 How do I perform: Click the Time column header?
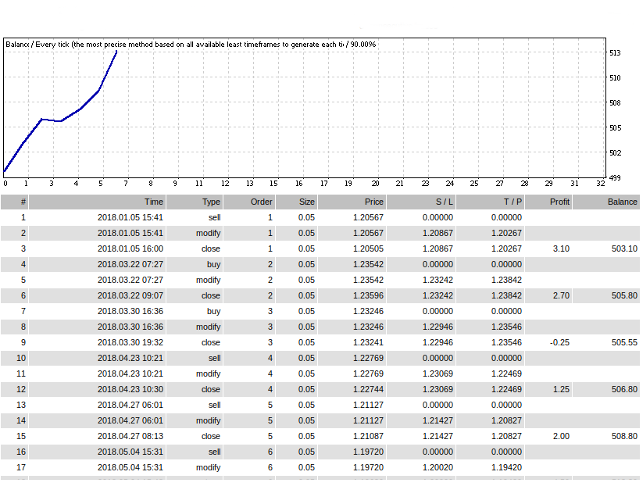[x=153, y=202]
